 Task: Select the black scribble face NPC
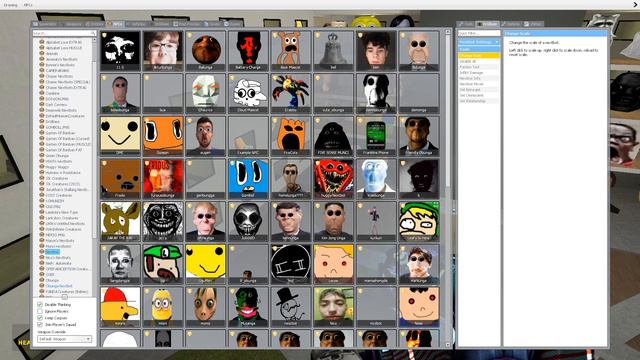(x=291, y=264)
